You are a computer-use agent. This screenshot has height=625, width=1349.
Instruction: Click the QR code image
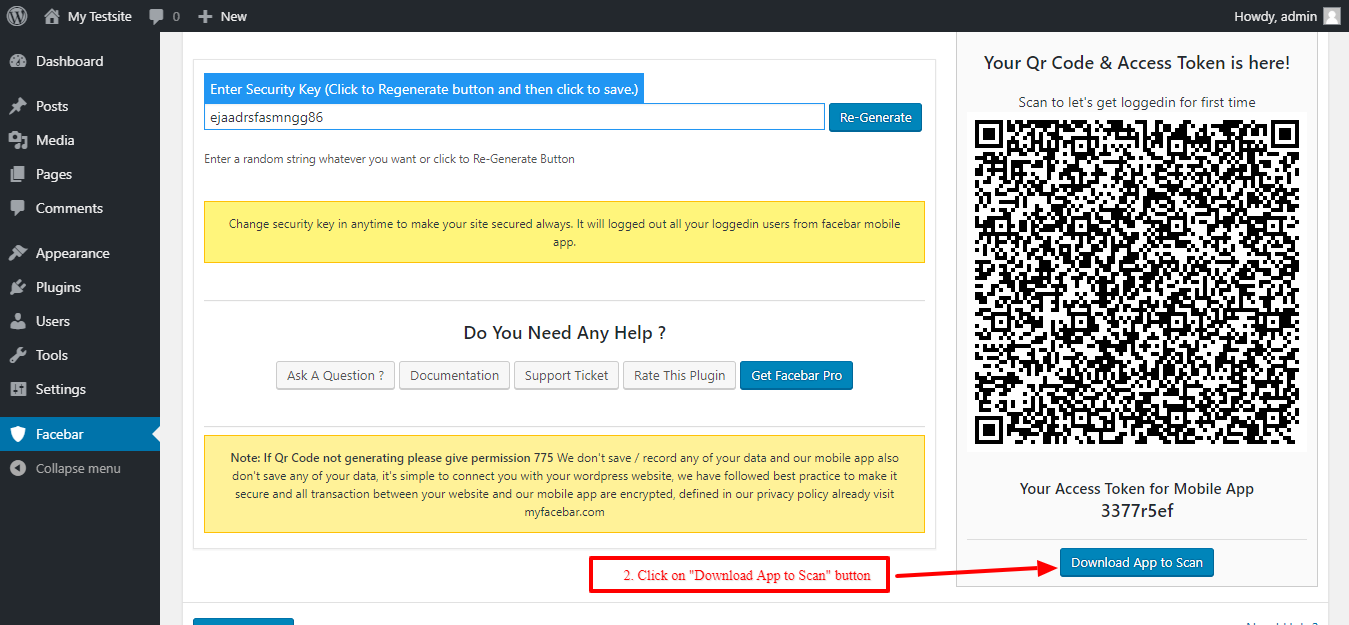(x=1136, y=283)
